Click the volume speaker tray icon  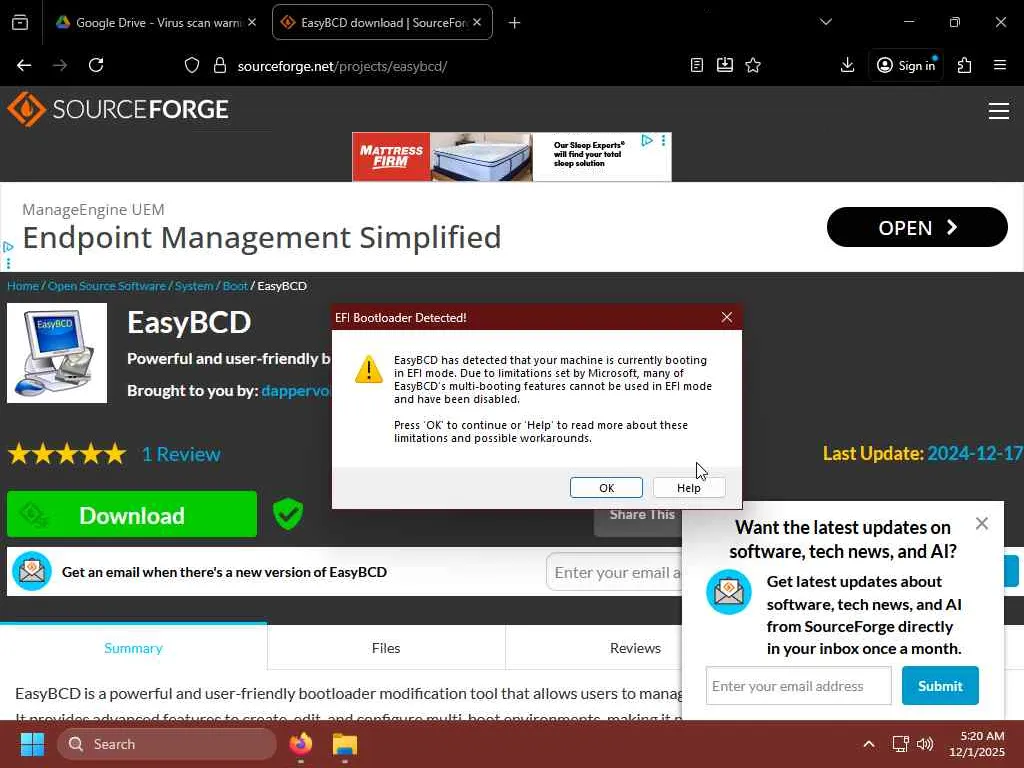(x=925, y=744)
